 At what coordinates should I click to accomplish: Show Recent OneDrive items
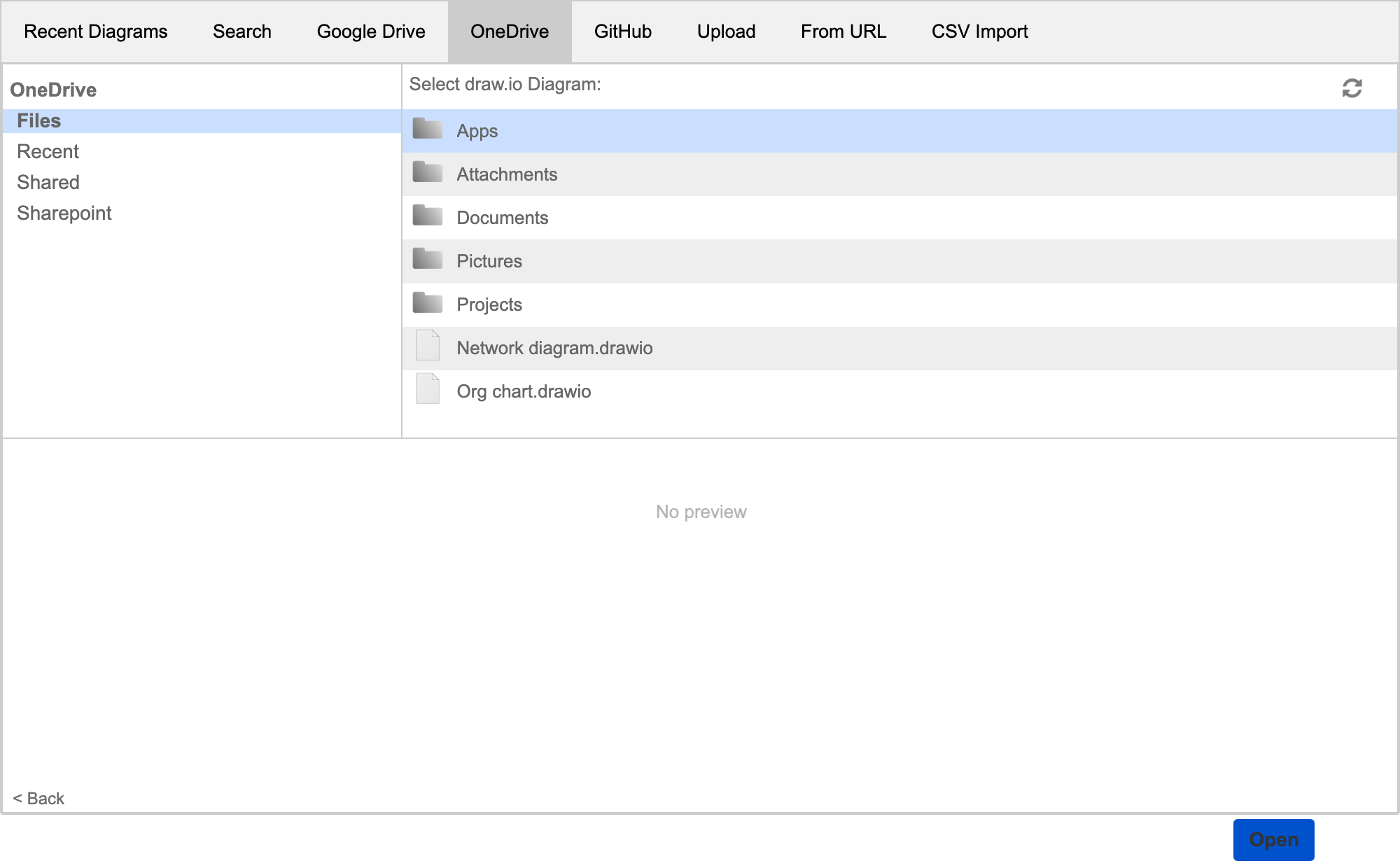tap(48, 152)
